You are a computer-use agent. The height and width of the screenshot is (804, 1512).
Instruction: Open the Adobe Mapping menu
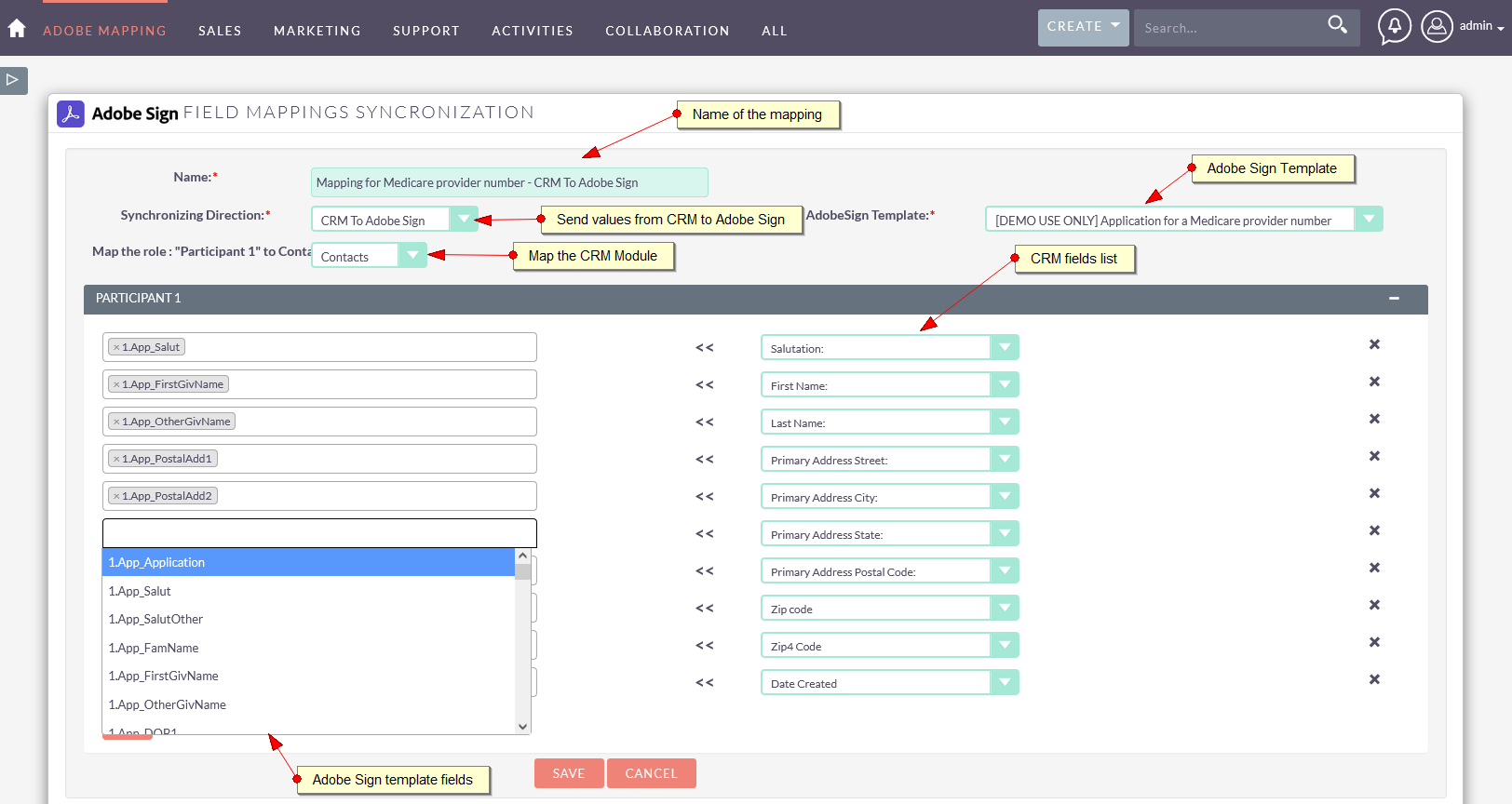(x=104, y=31)
